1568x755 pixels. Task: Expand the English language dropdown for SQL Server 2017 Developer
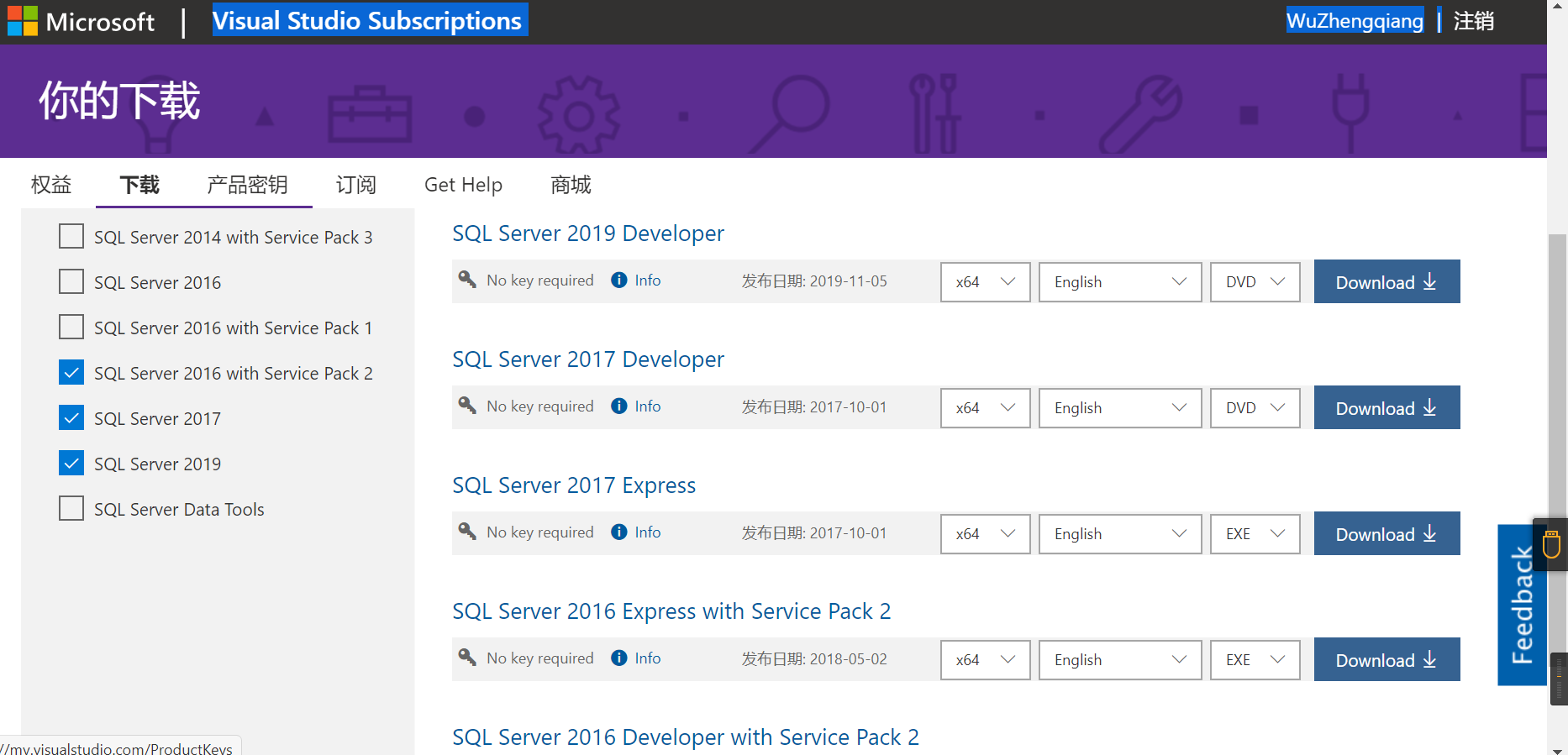click(1119, 408)
